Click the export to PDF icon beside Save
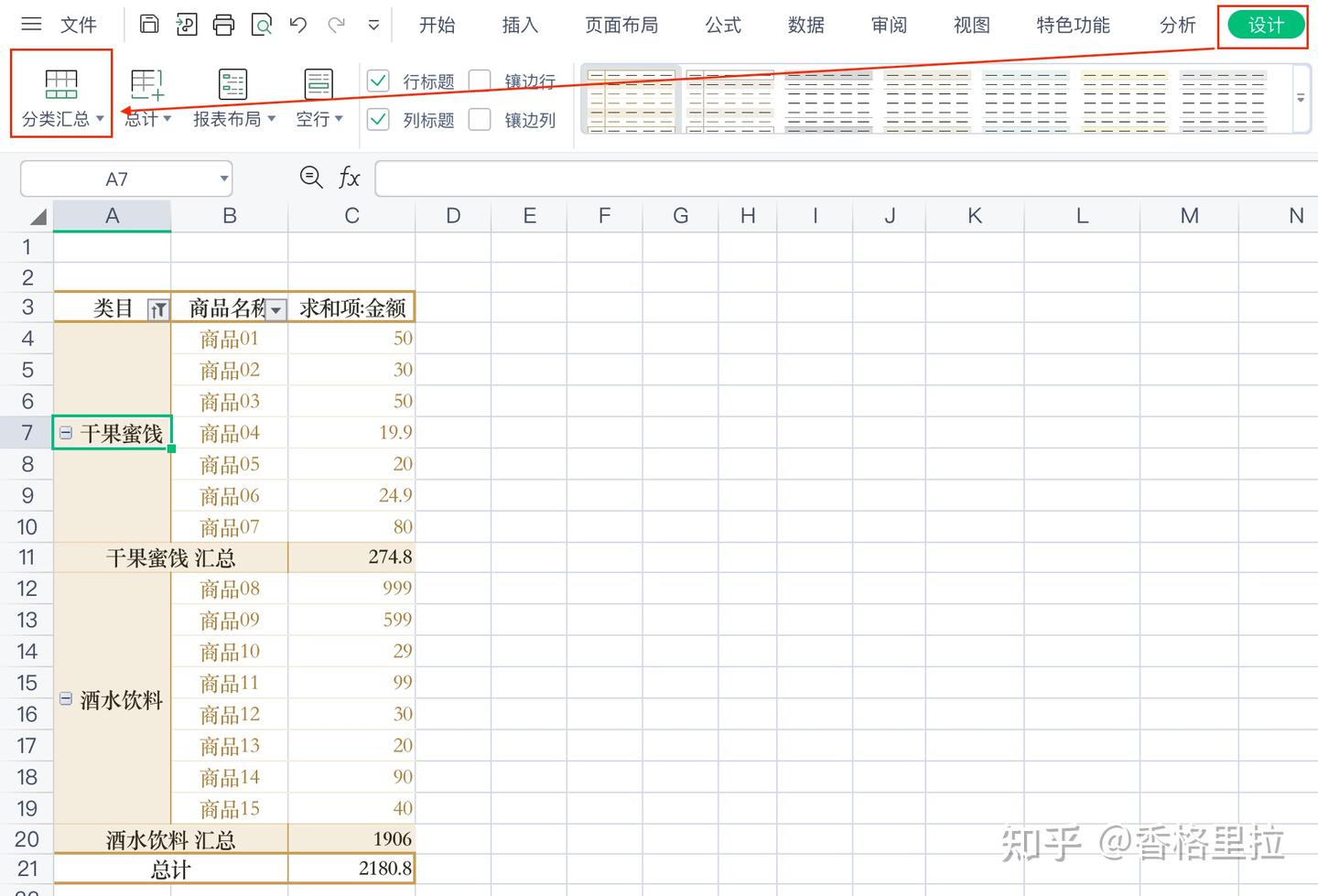1318x896 pixels. pos(187,25)
